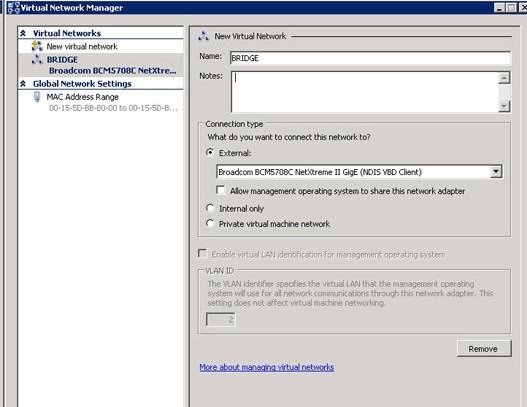Click inside the Notes text area

(x=364, y=92)
